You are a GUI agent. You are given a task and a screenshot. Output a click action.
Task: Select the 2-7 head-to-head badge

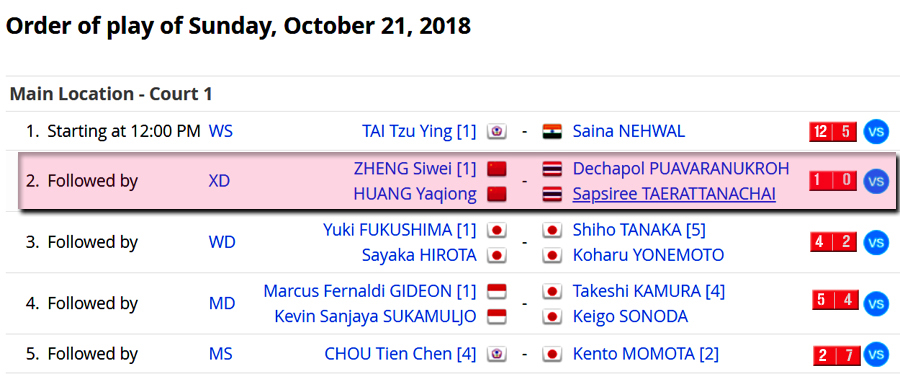[837, 355]
